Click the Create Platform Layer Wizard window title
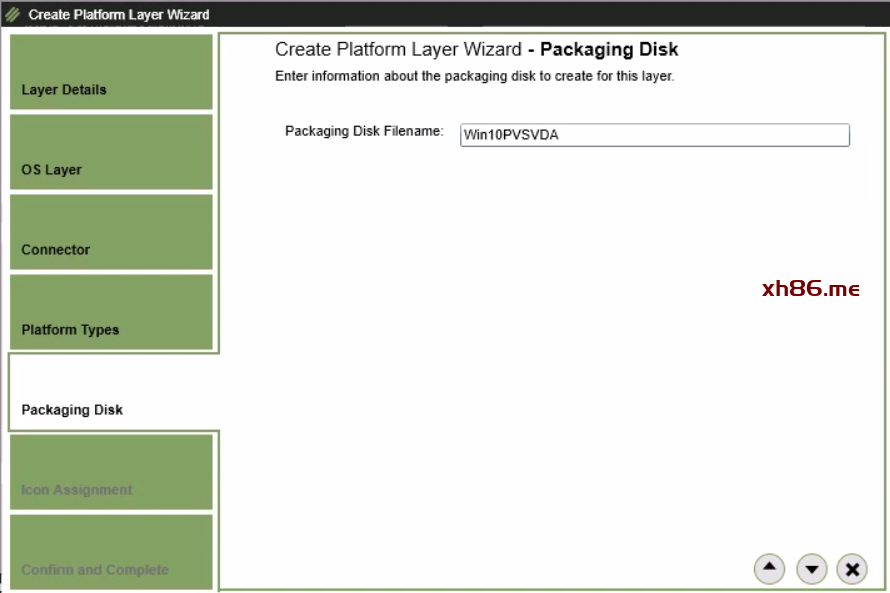The width and height of the screenshot is (890, 593). click(119, 15)
